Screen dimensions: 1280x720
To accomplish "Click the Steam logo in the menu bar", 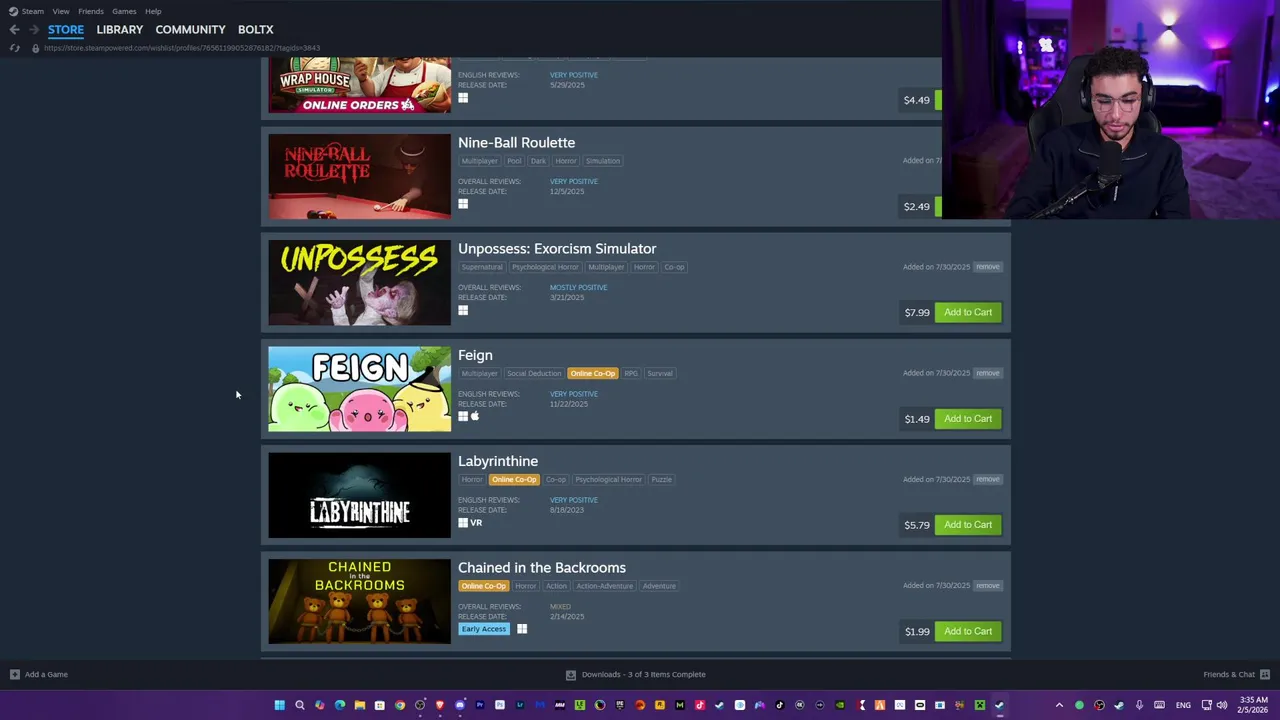I will tap(13, 11).
